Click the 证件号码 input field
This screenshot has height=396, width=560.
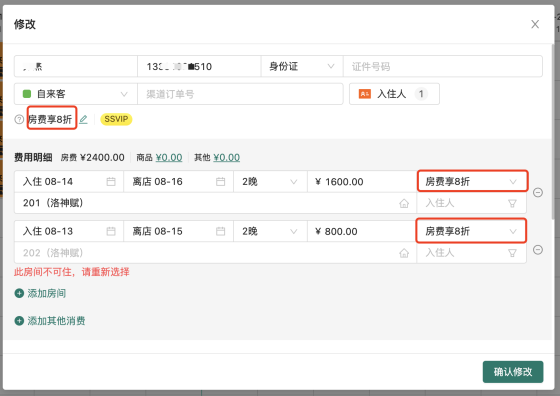pyautogui.click(x=442, y=66)
